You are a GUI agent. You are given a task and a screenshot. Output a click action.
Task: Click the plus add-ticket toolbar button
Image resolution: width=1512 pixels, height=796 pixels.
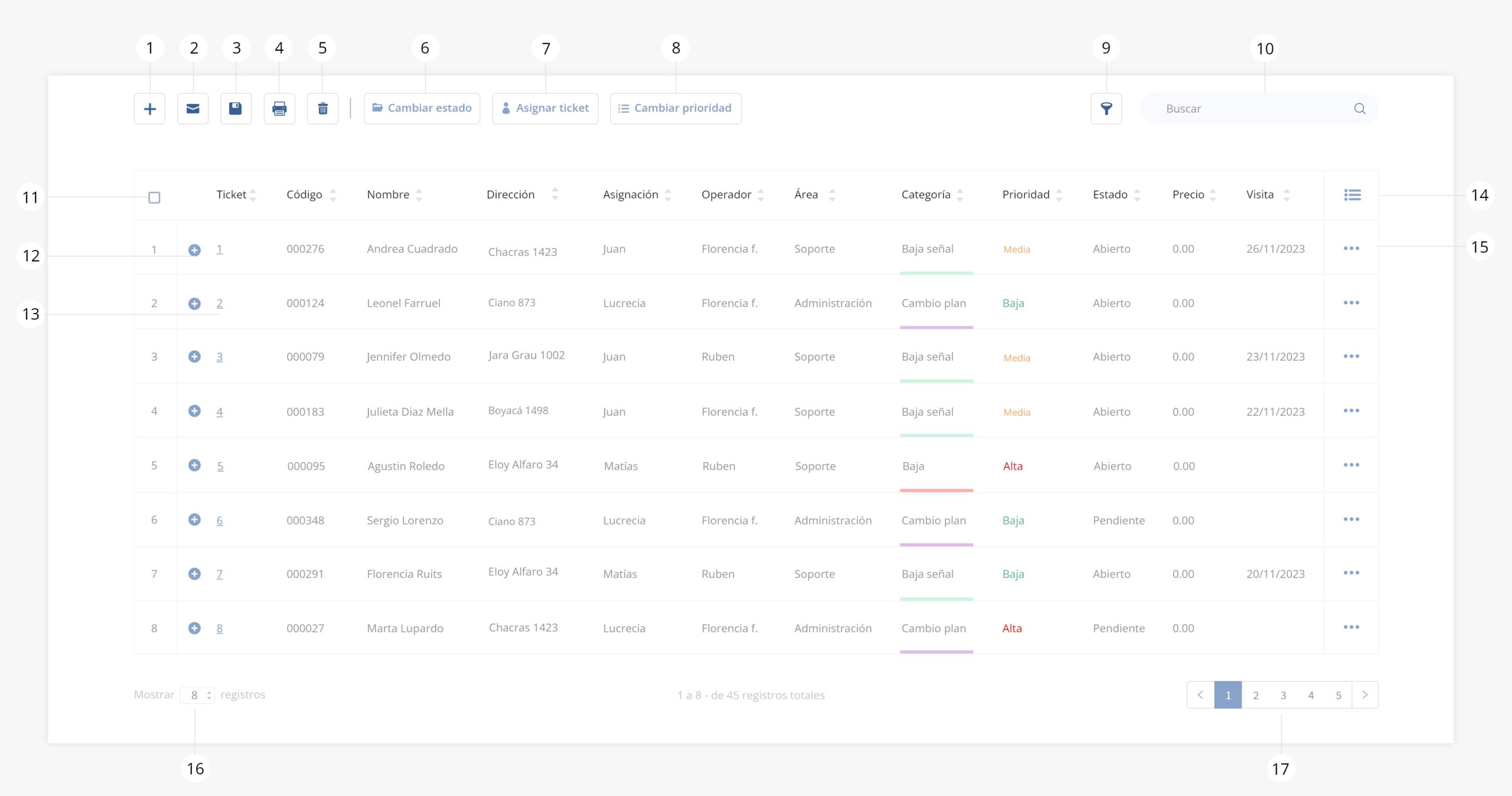150,109
